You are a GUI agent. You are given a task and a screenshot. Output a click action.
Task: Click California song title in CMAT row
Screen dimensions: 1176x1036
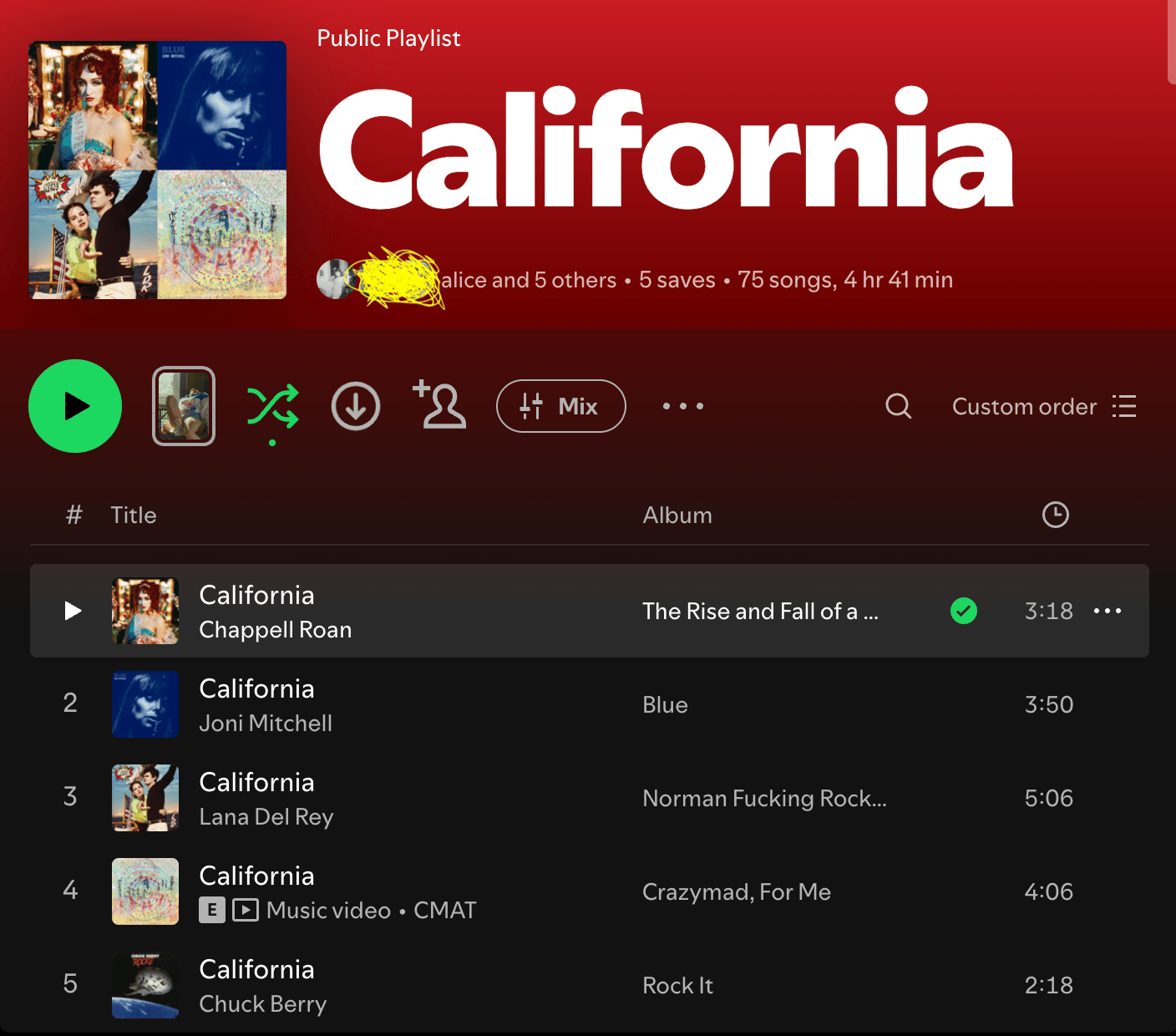(256, 876)
